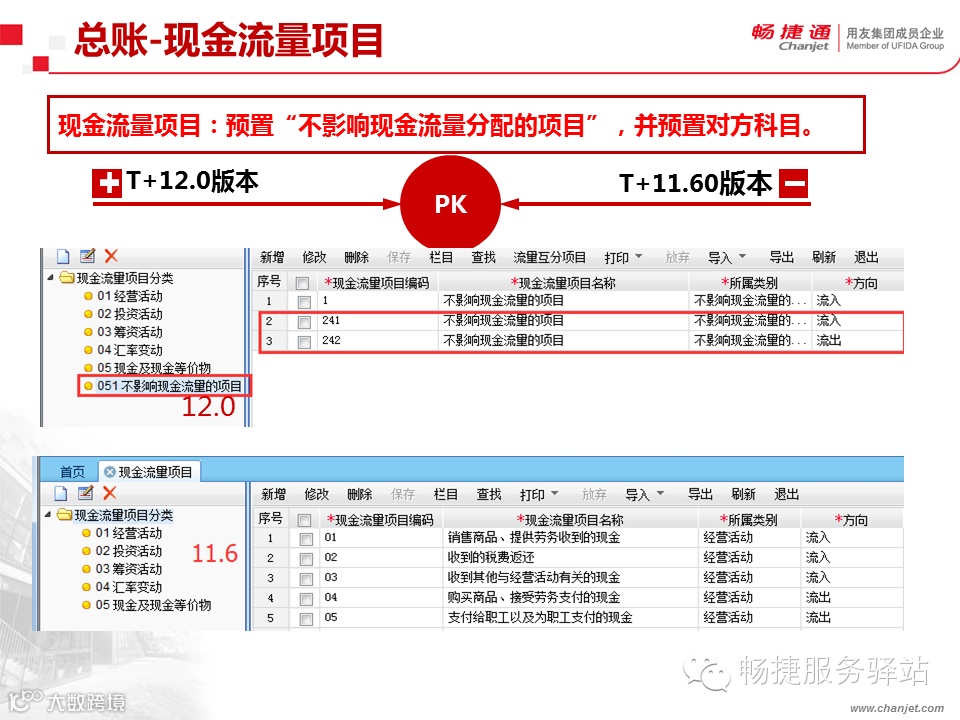
Task: Check the box for row with code 01
Action: 306,539
